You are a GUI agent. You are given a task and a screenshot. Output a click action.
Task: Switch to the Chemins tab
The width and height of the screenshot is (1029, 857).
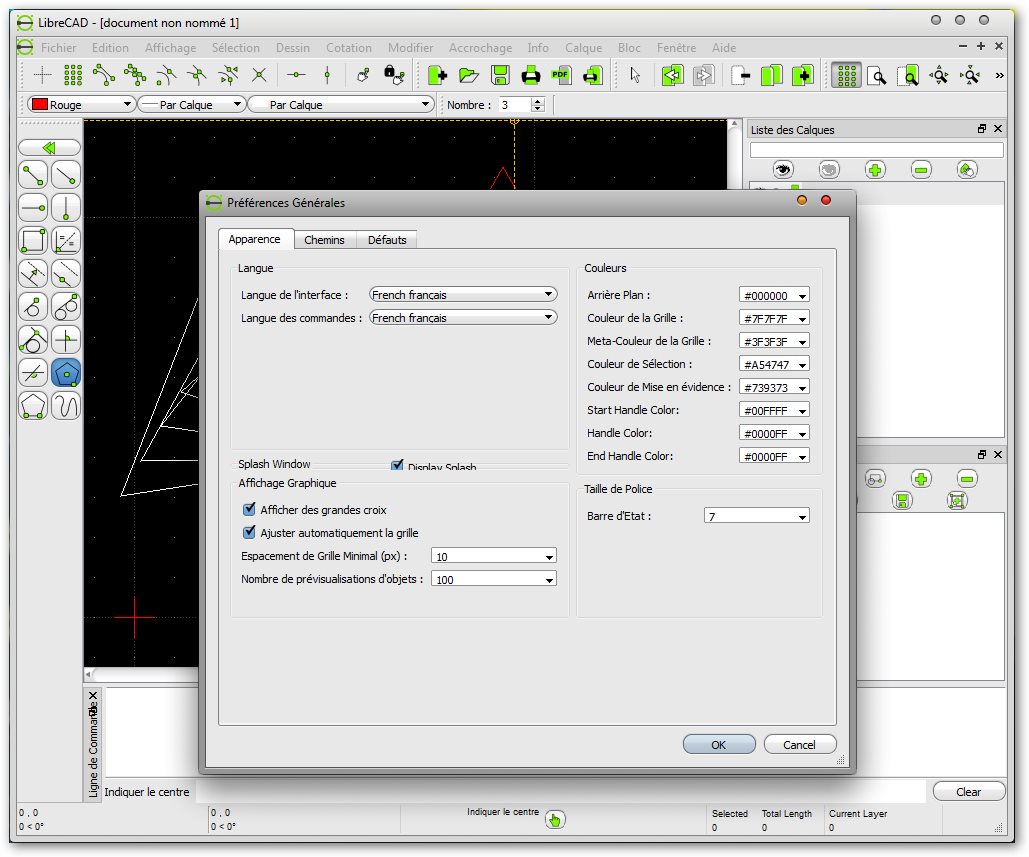[x=324, y=240]
